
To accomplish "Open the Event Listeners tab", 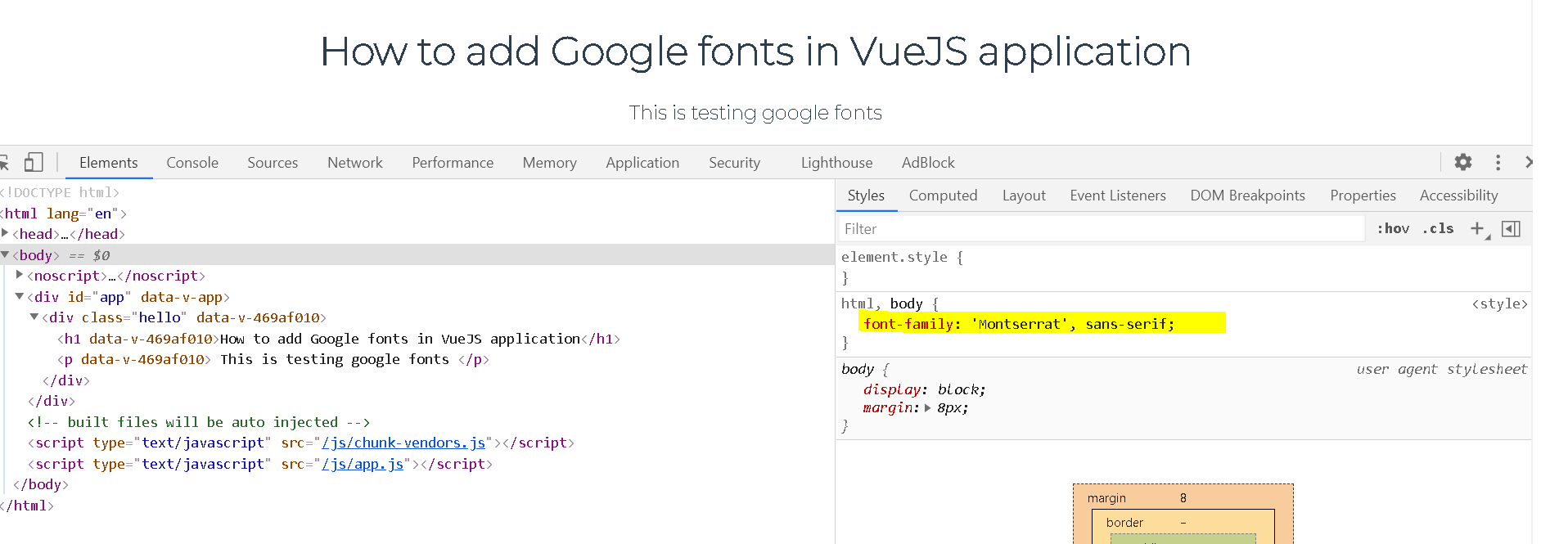I will 1118,195.
